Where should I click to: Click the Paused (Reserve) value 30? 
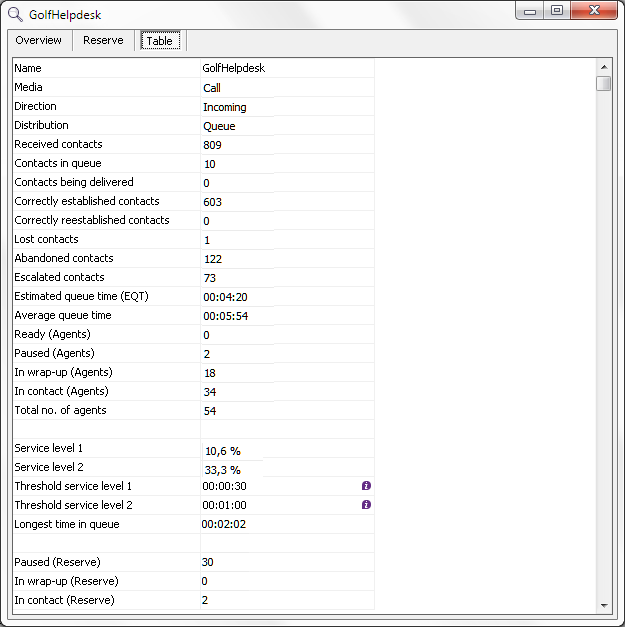[x=208, y=562]
